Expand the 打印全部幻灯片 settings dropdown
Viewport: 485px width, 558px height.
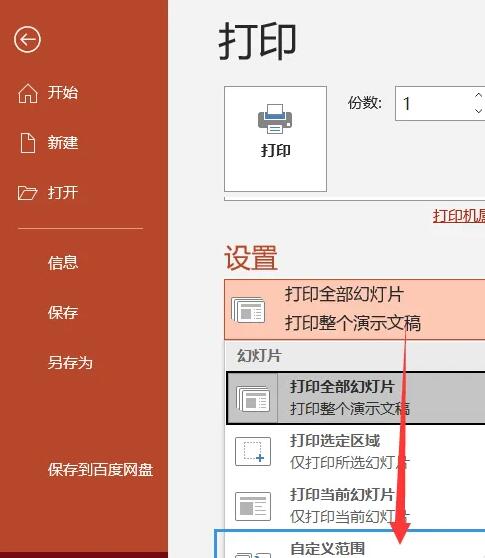click(355, 310)
